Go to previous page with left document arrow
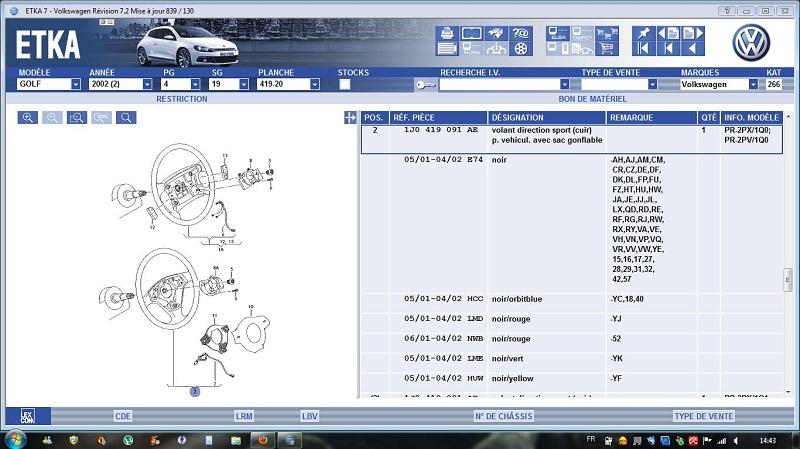 point(668,33)
